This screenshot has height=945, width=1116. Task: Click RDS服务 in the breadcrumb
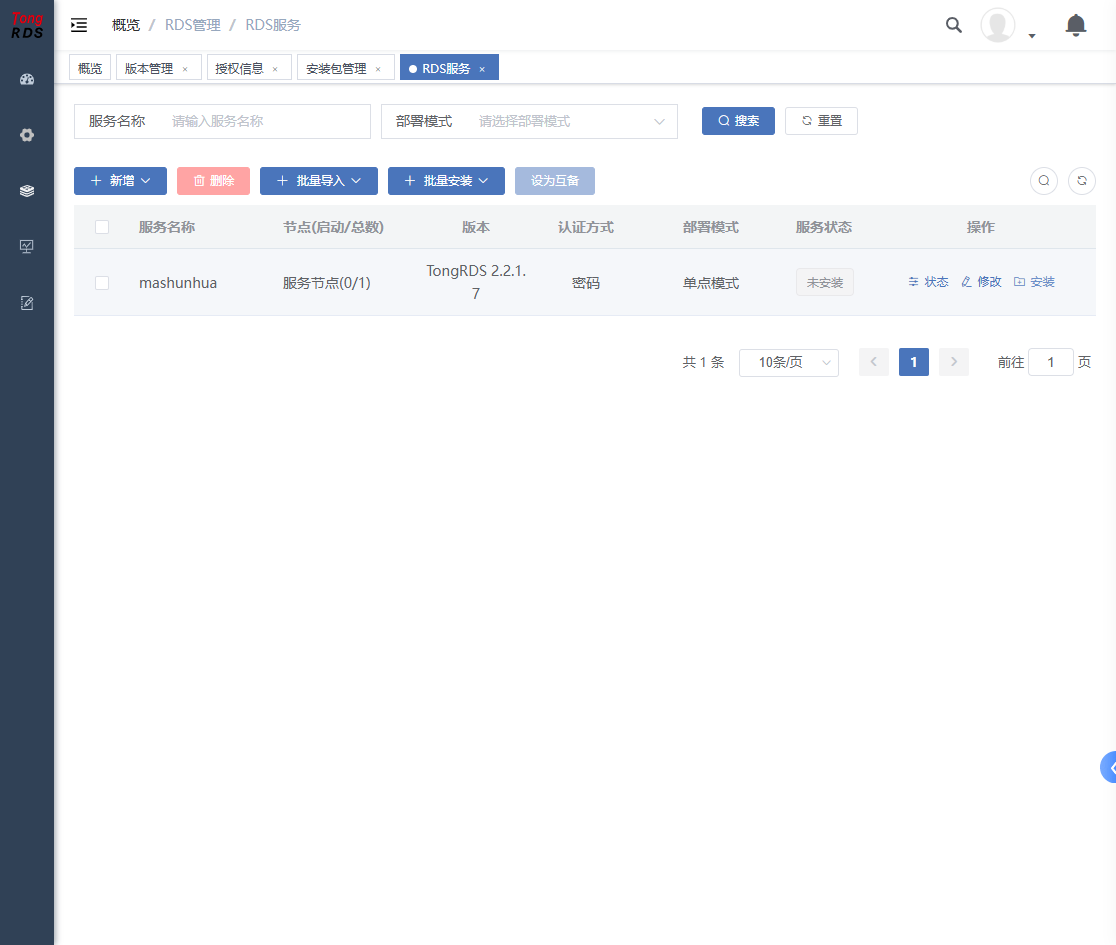pos(273,25)
